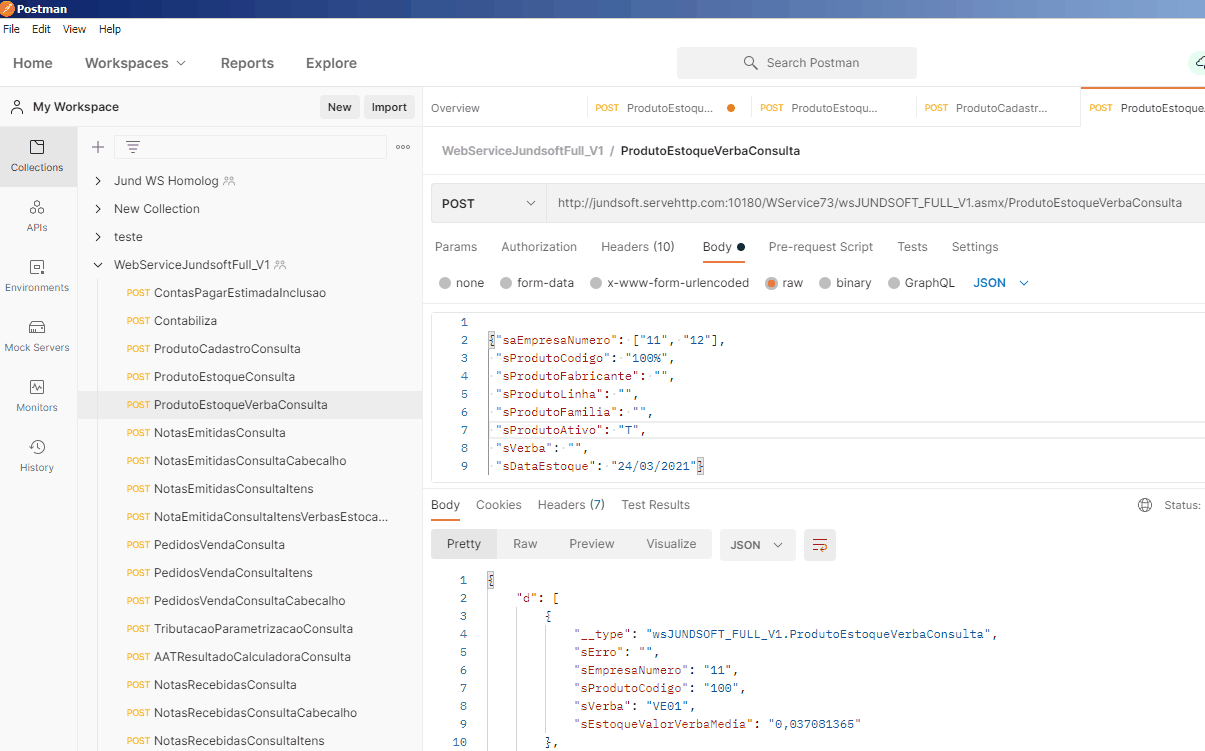The image size is (1205, 751).
Task: Open the APIs sidebar panel
Action: coord(37,216)
